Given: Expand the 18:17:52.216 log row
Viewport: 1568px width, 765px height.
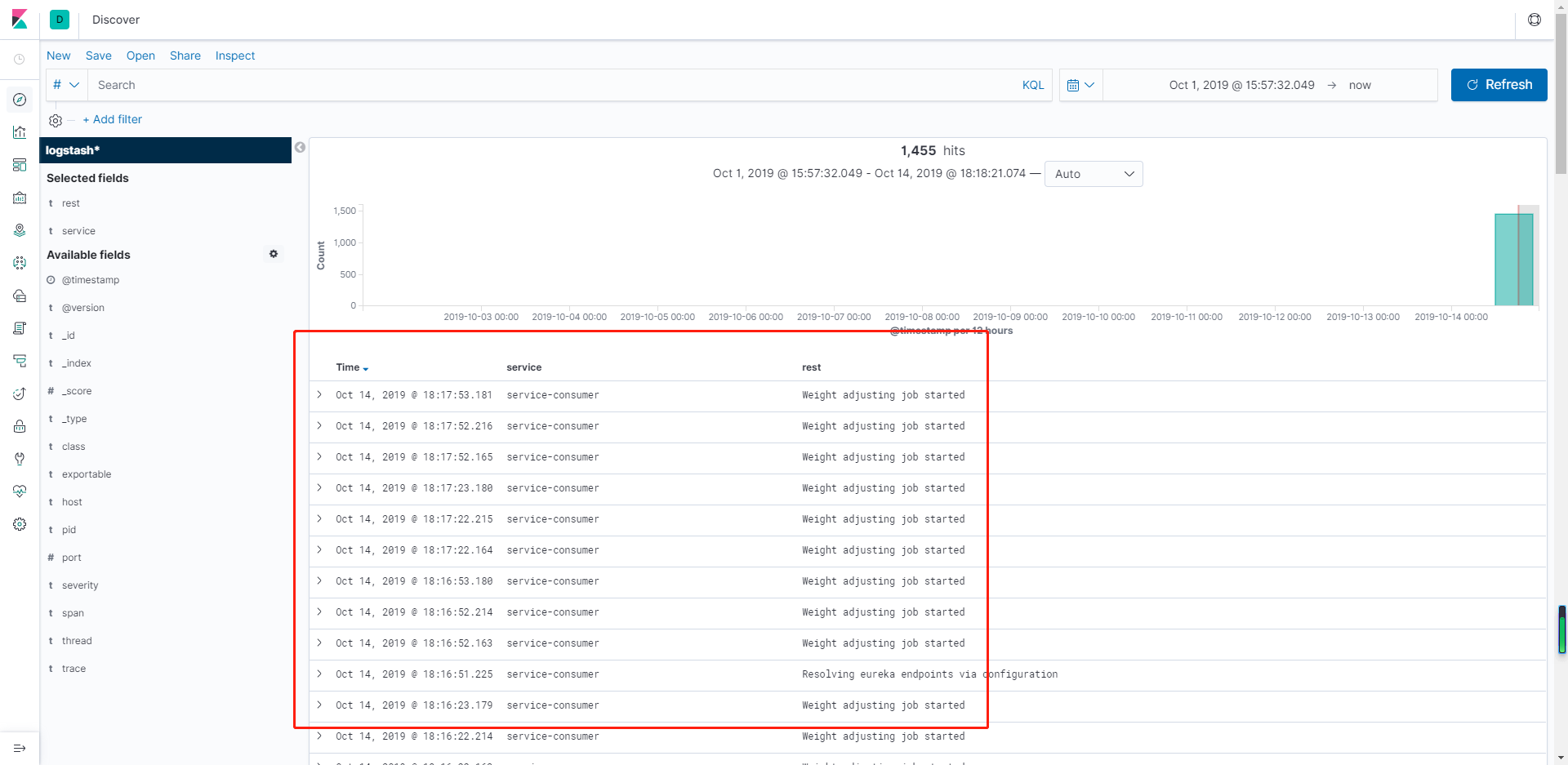Looking at the screenshot, I should (x=319, y=425).
